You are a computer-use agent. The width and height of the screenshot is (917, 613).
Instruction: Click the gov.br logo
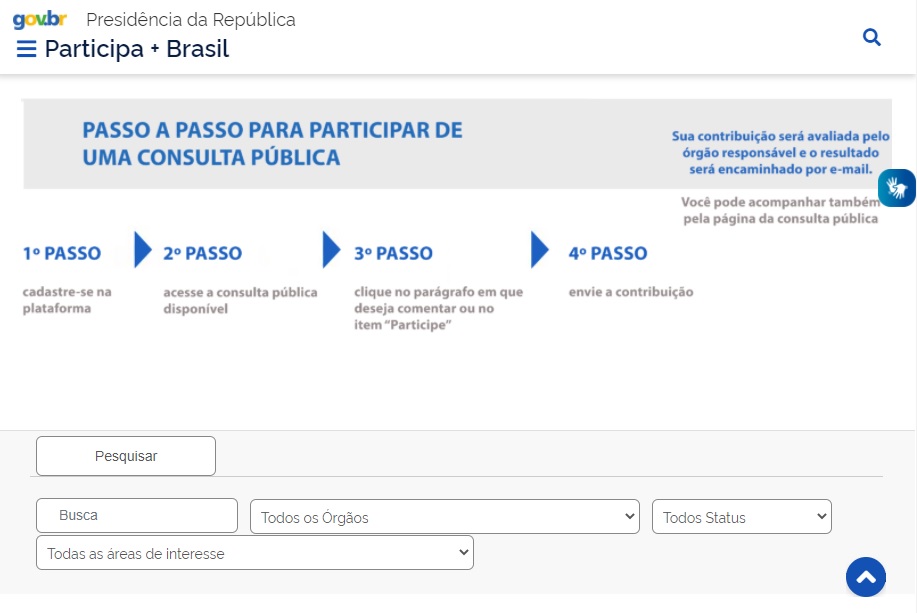point(40,18)
